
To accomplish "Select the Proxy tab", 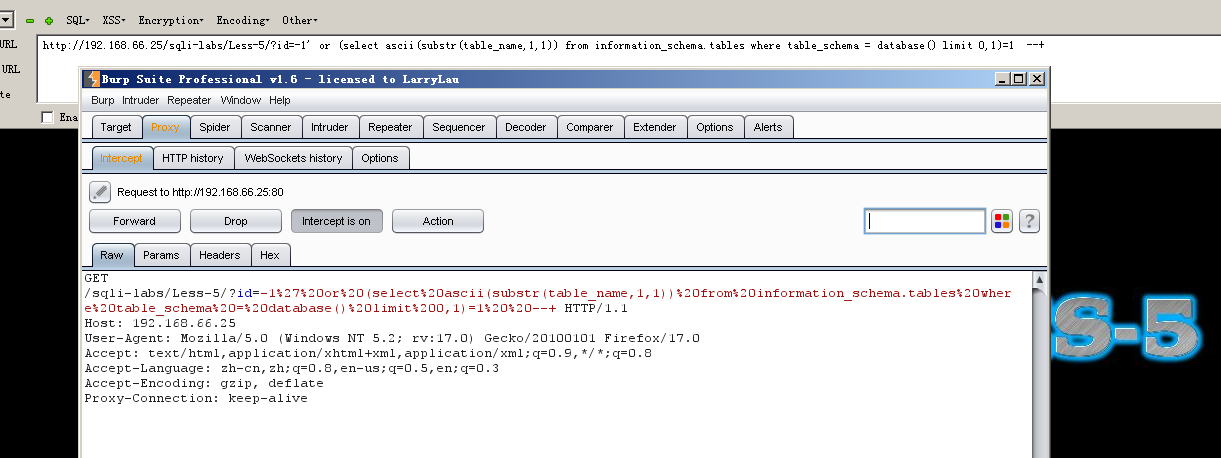I will point(165,127).
